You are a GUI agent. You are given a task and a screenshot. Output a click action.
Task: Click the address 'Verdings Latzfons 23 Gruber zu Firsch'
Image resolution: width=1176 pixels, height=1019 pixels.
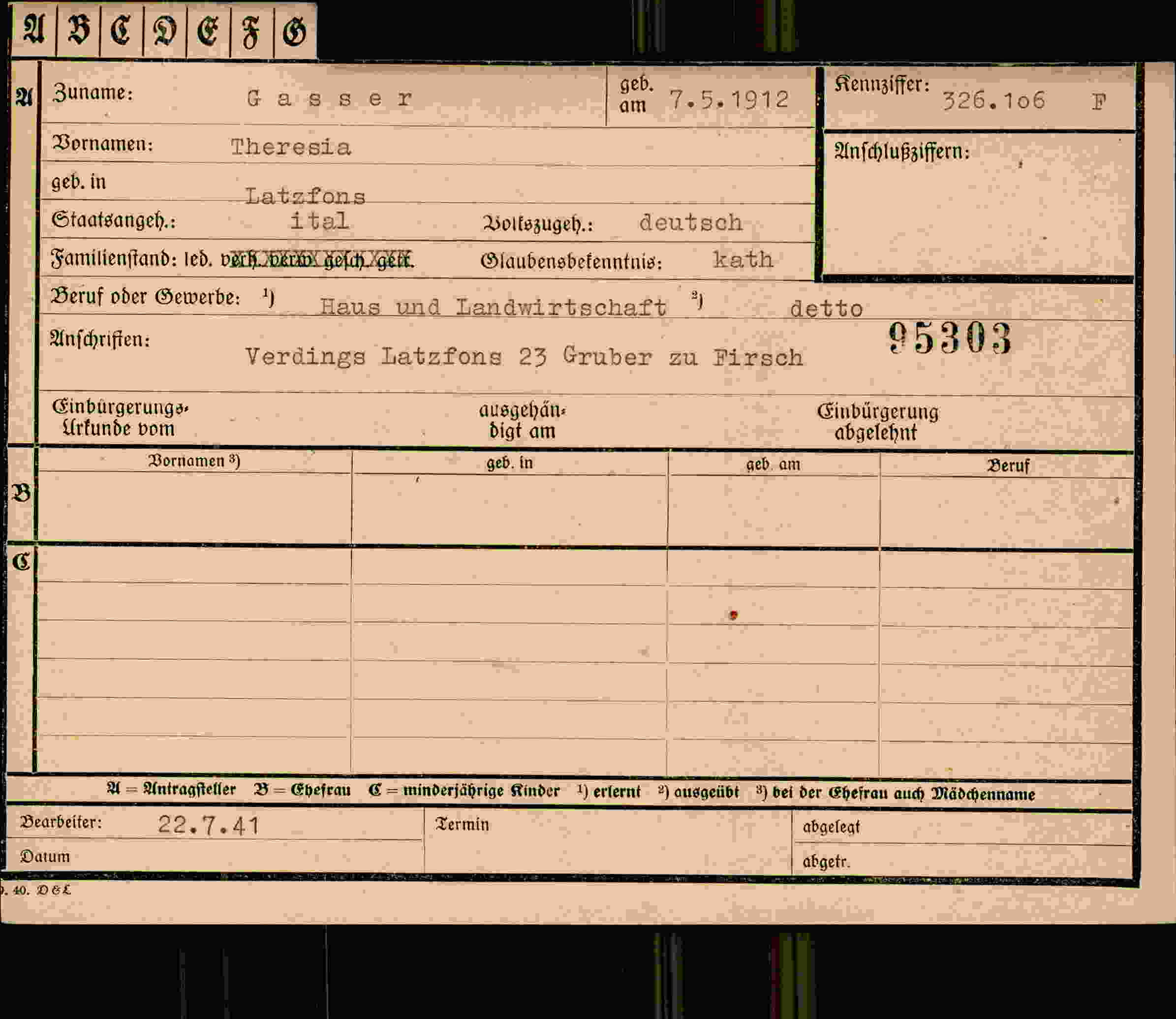pyautogui.click(x=524, y=357)
